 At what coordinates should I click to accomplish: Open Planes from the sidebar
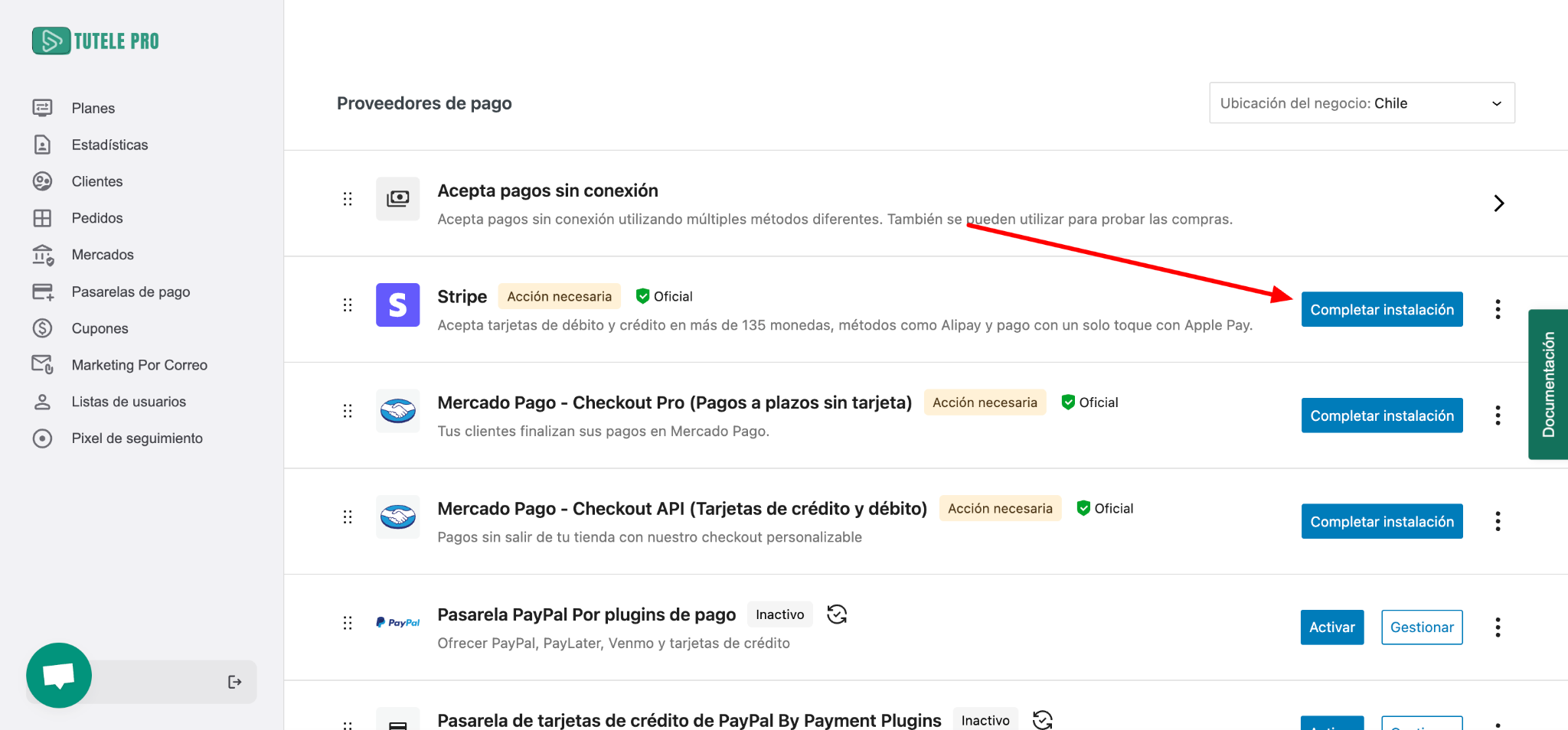(x=93, y=108)
